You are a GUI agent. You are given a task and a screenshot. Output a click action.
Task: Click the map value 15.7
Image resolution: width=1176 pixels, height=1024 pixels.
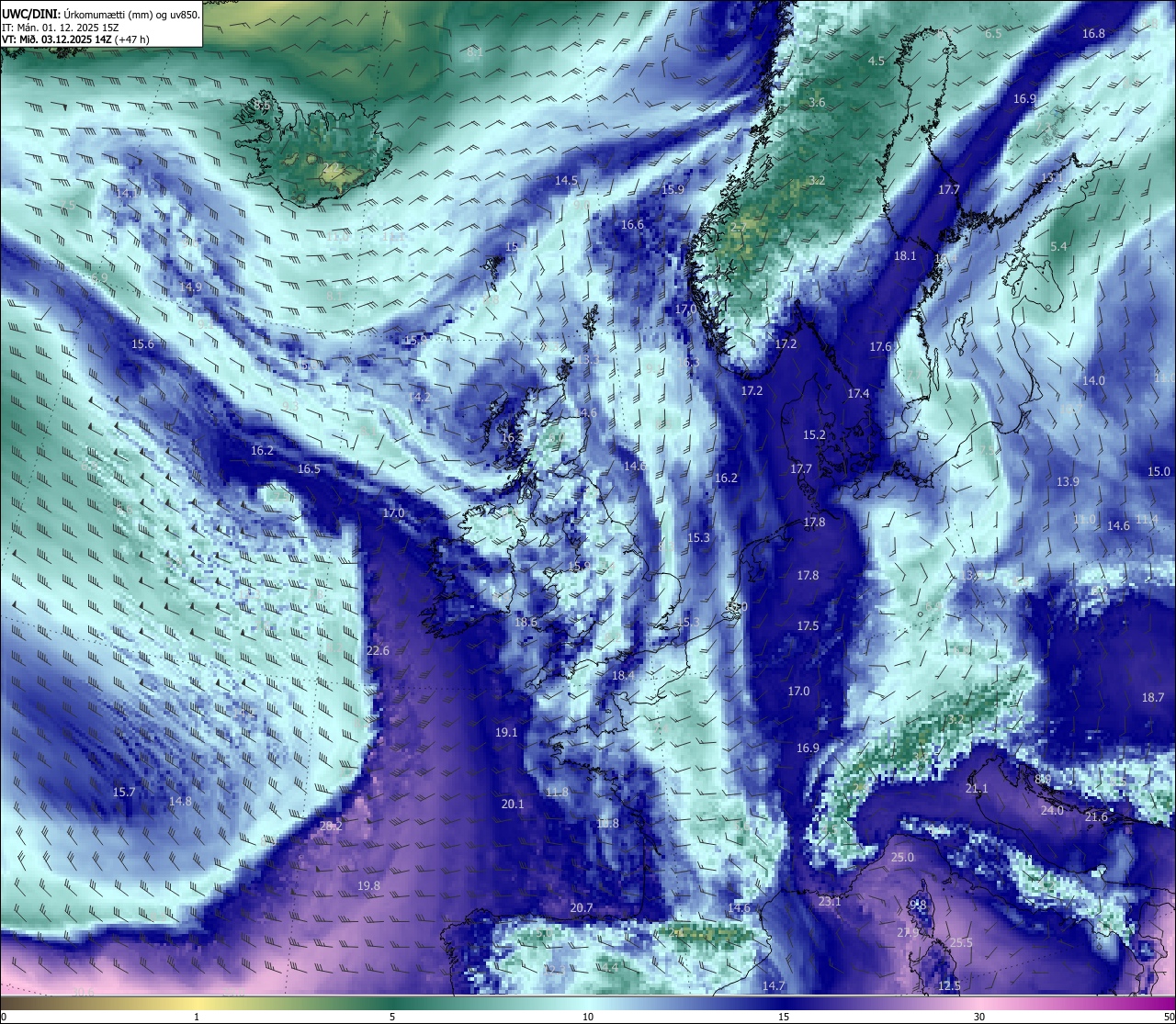(x=124, y=792)
